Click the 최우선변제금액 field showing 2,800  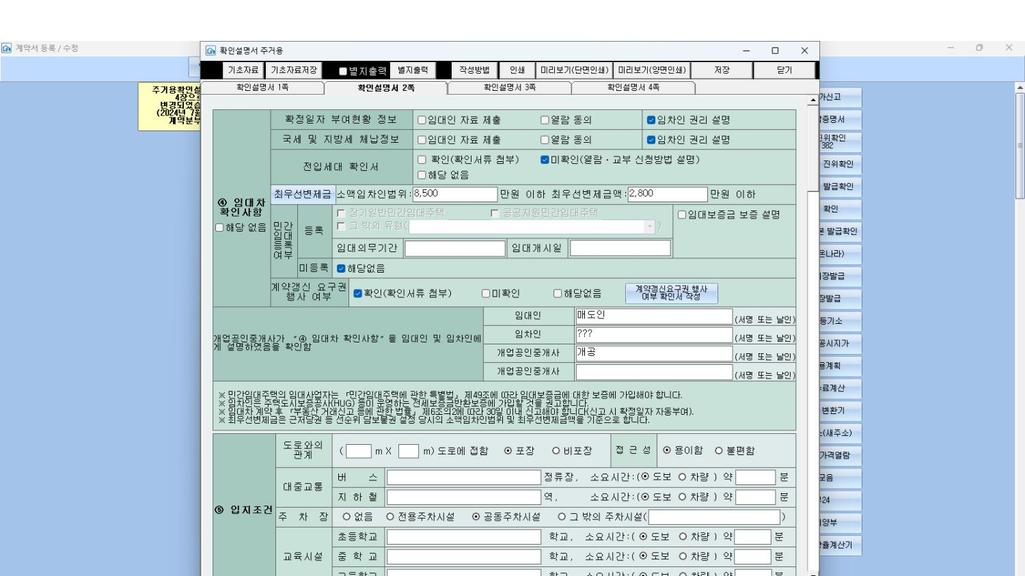coord(667,194)
